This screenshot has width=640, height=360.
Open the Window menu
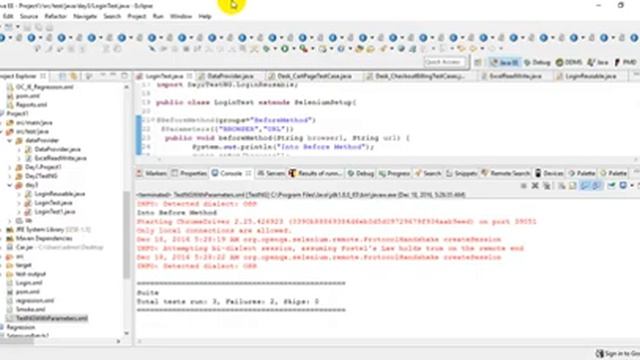[x=181, y=16]
